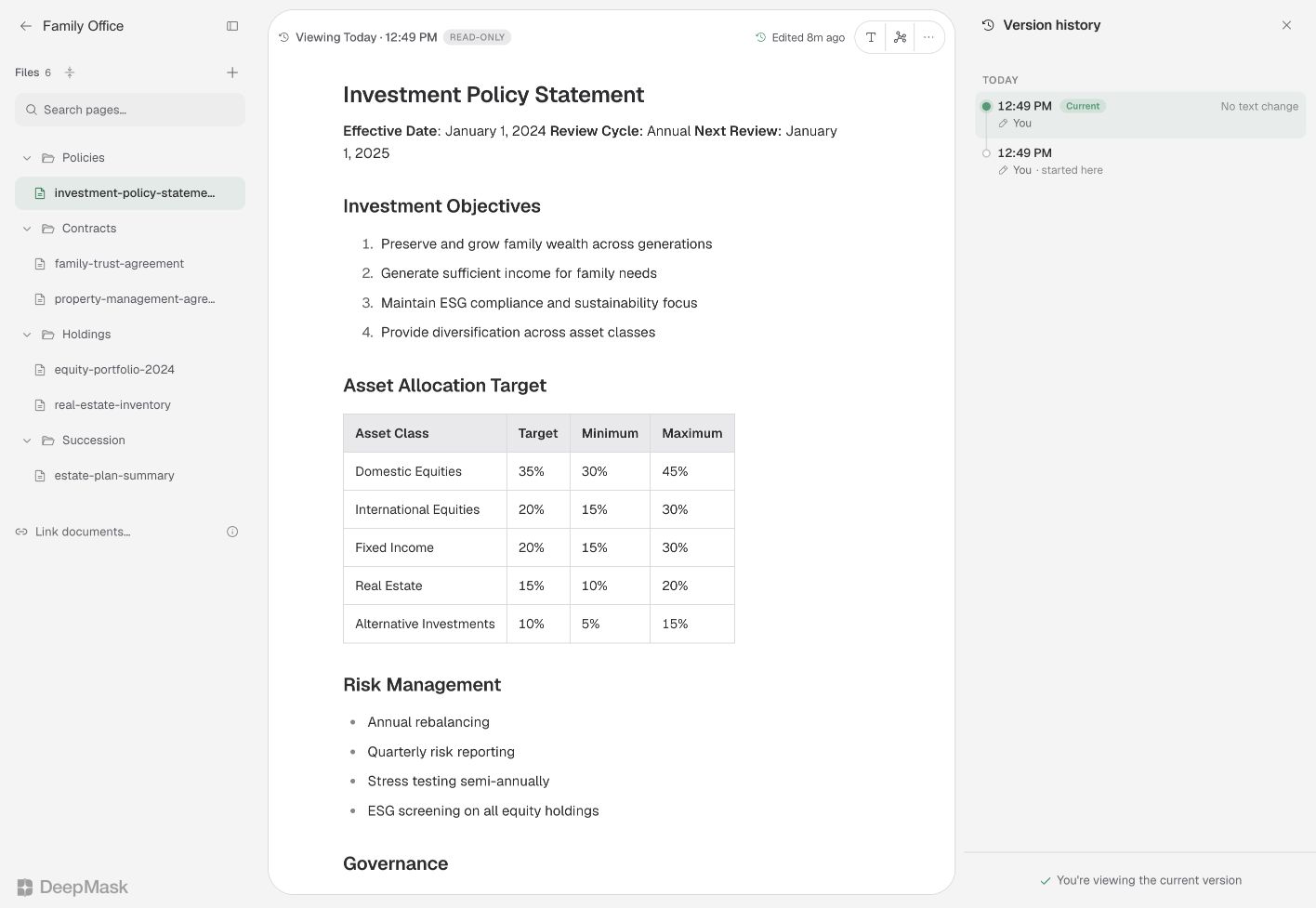Click the collapse-all icon next to Files

tap(69, 72)
